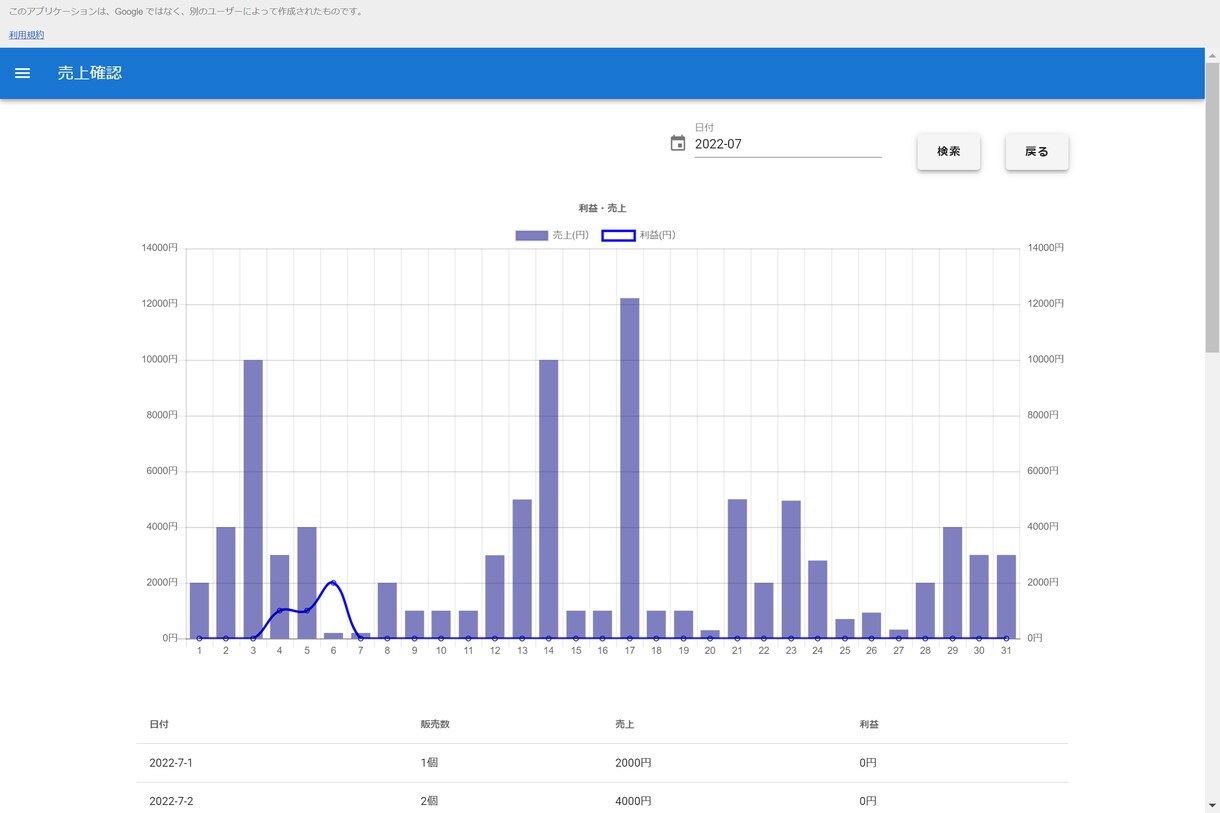Image resolution: width=1220 pixels, height=813 pixels.
Task: Click the 売上 column header
Action: pos(626,724)
